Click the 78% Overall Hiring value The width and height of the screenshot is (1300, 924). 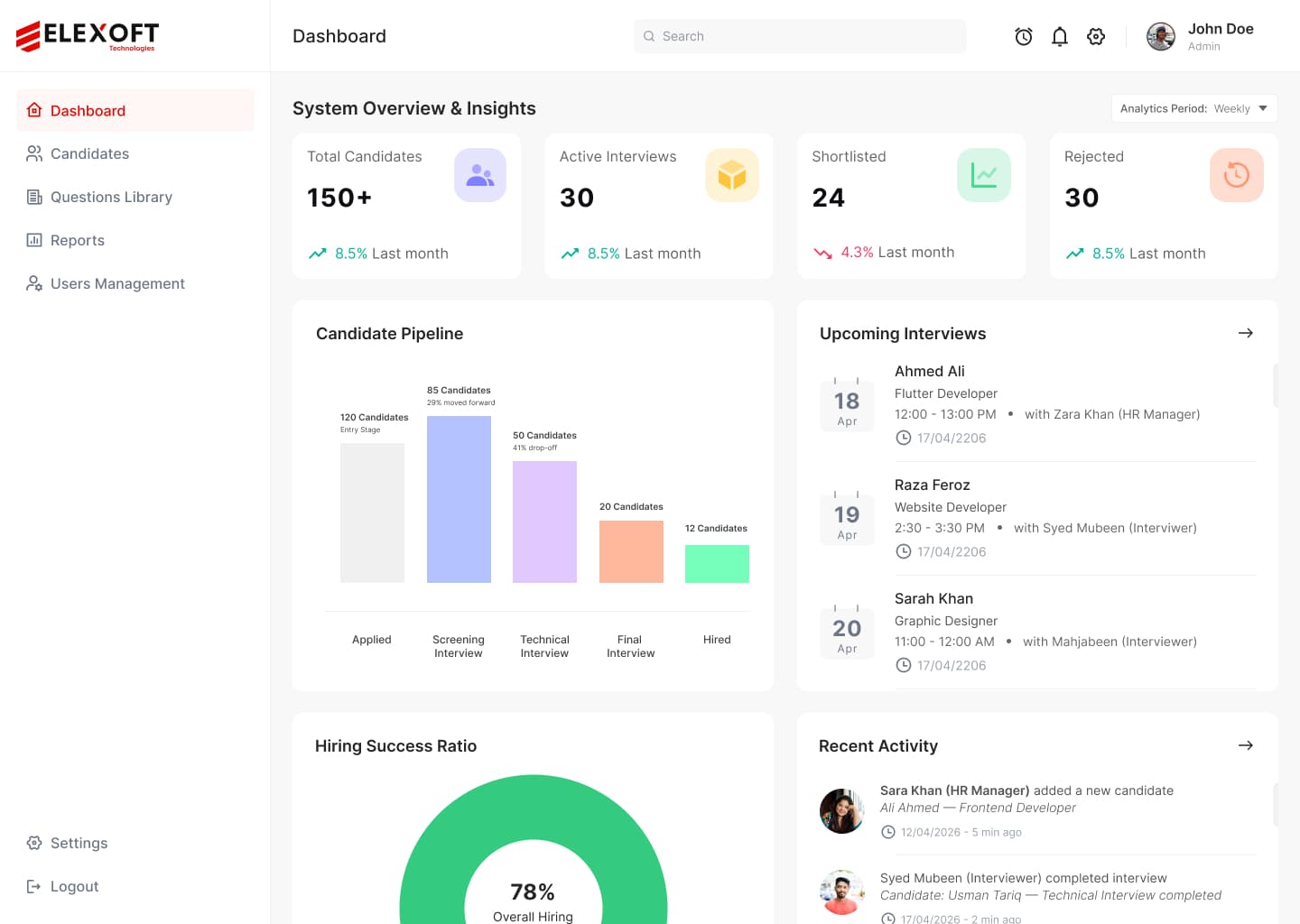point(533,892)
